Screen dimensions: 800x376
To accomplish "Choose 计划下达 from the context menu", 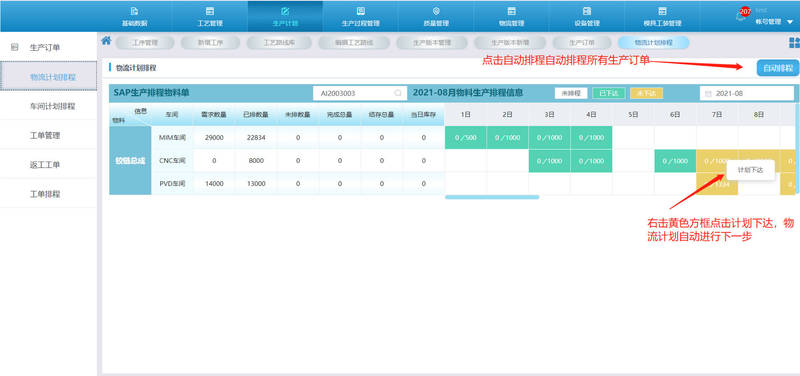I will (x=751, y=170).
